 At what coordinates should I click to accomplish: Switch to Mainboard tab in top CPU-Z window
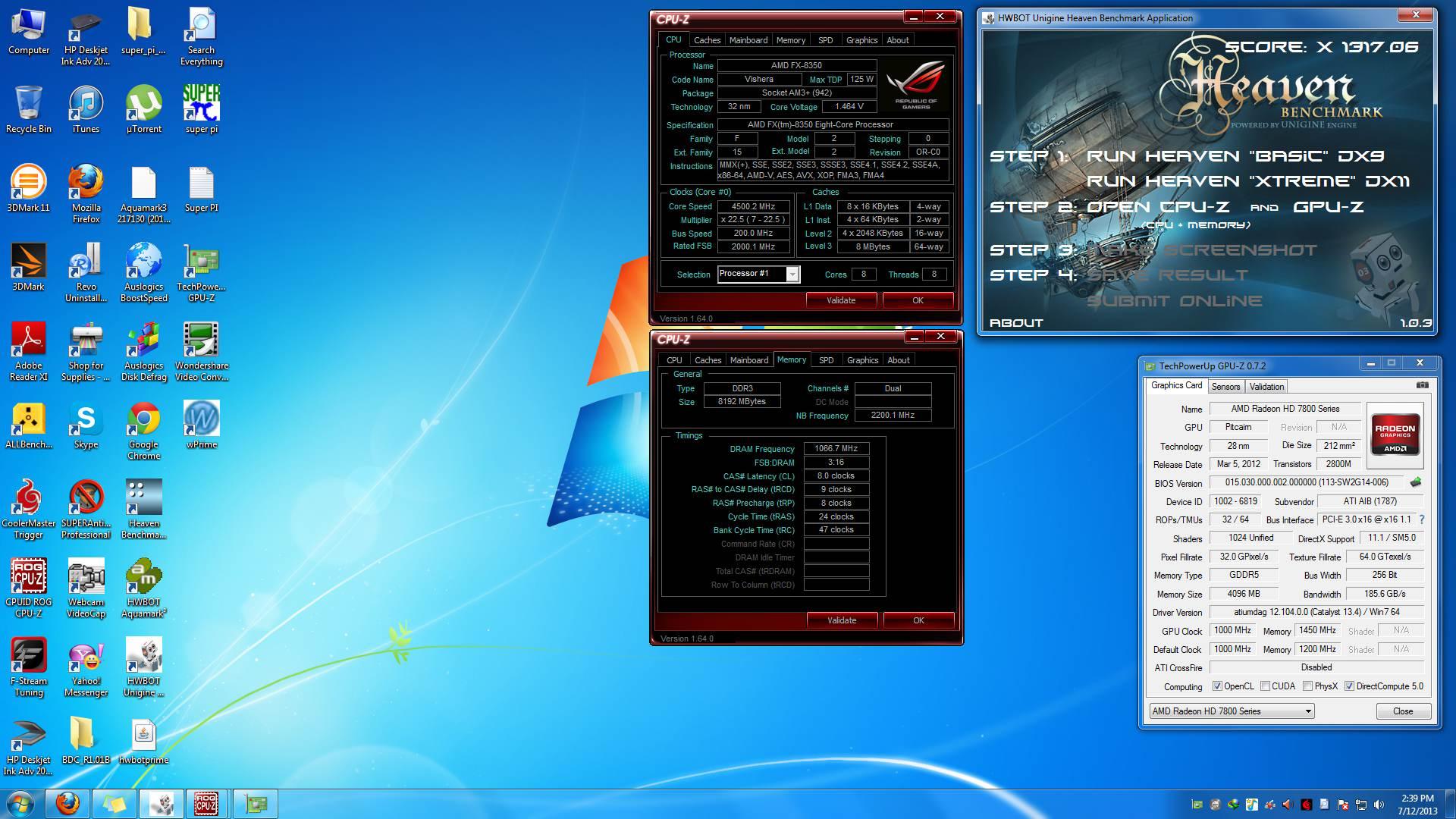(748, 40)
